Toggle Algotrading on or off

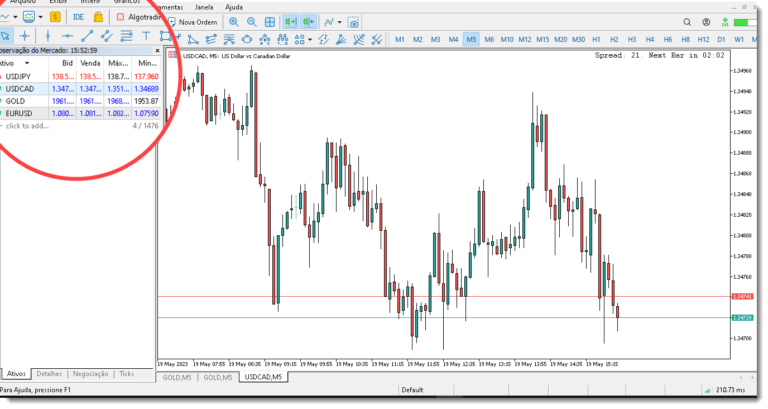tap(139, 17)
